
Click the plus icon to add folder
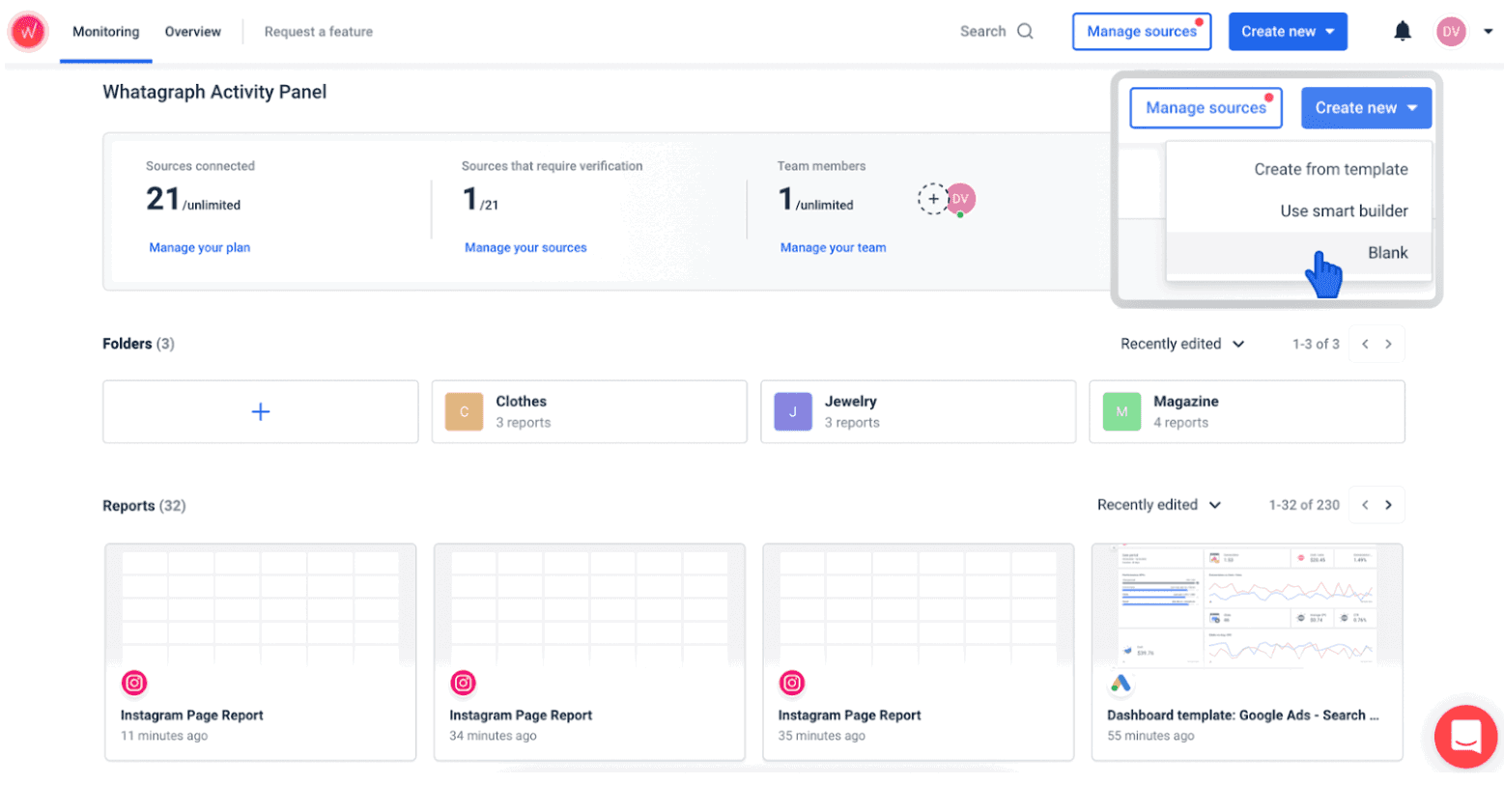261,412
